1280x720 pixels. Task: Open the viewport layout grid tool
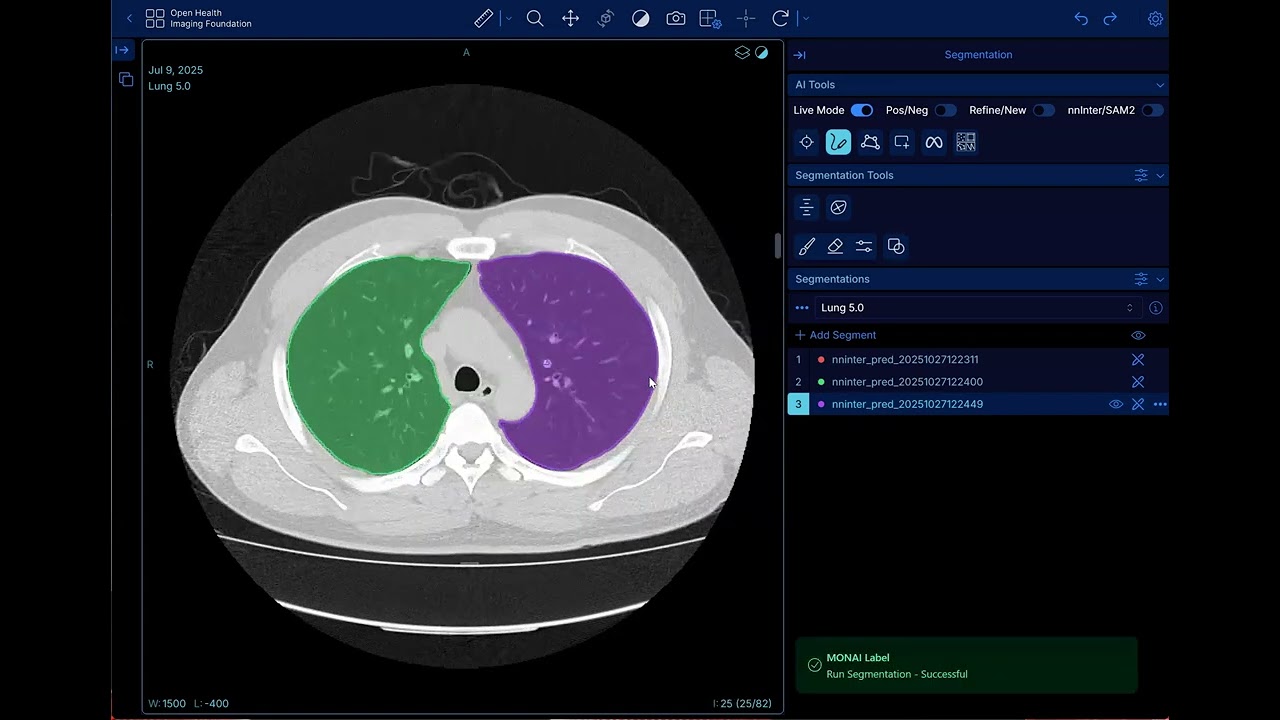click(x=710, y=18)
